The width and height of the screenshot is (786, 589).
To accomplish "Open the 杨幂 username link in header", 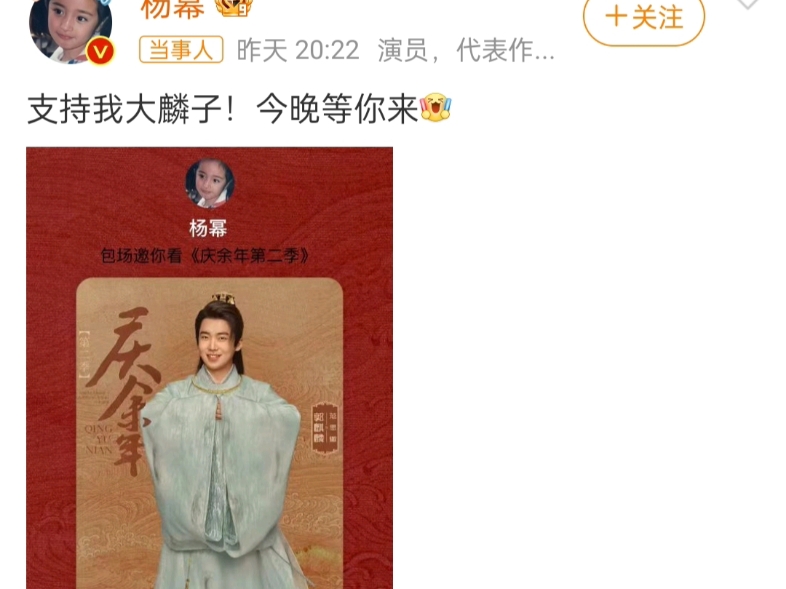I will 173,9.
